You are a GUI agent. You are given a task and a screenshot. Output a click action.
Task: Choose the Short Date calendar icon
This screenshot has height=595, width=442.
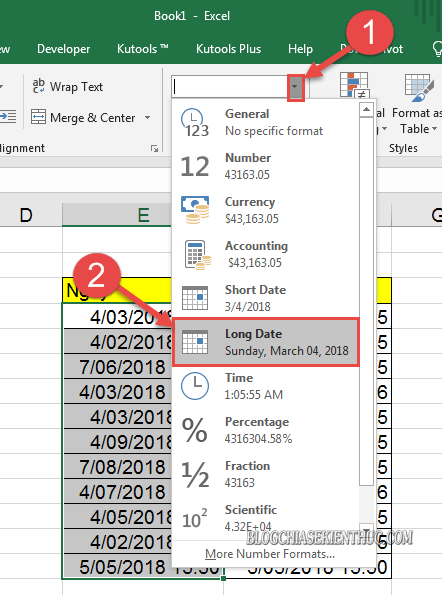195,298
